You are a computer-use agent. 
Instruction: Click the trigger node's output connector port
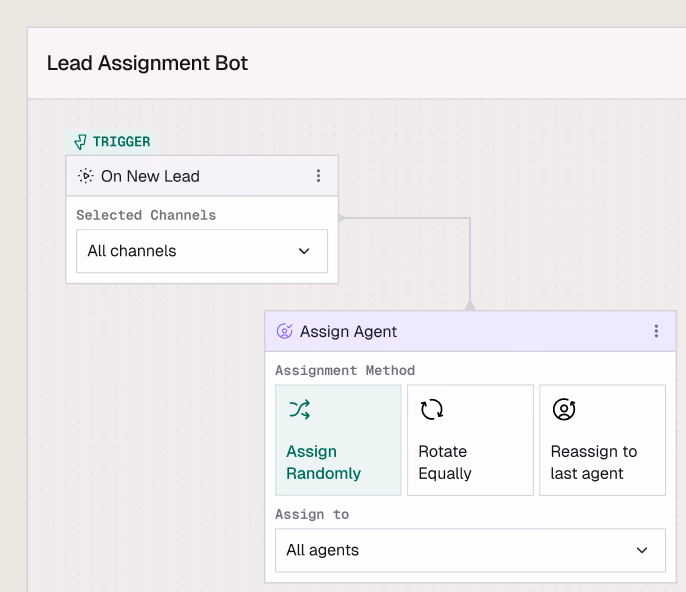point(341,217)
